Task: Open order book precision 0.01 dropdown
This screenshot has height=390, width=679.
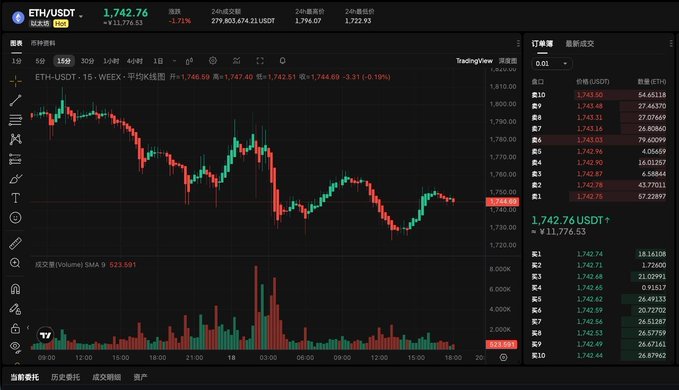Action: tap(551, 64)
